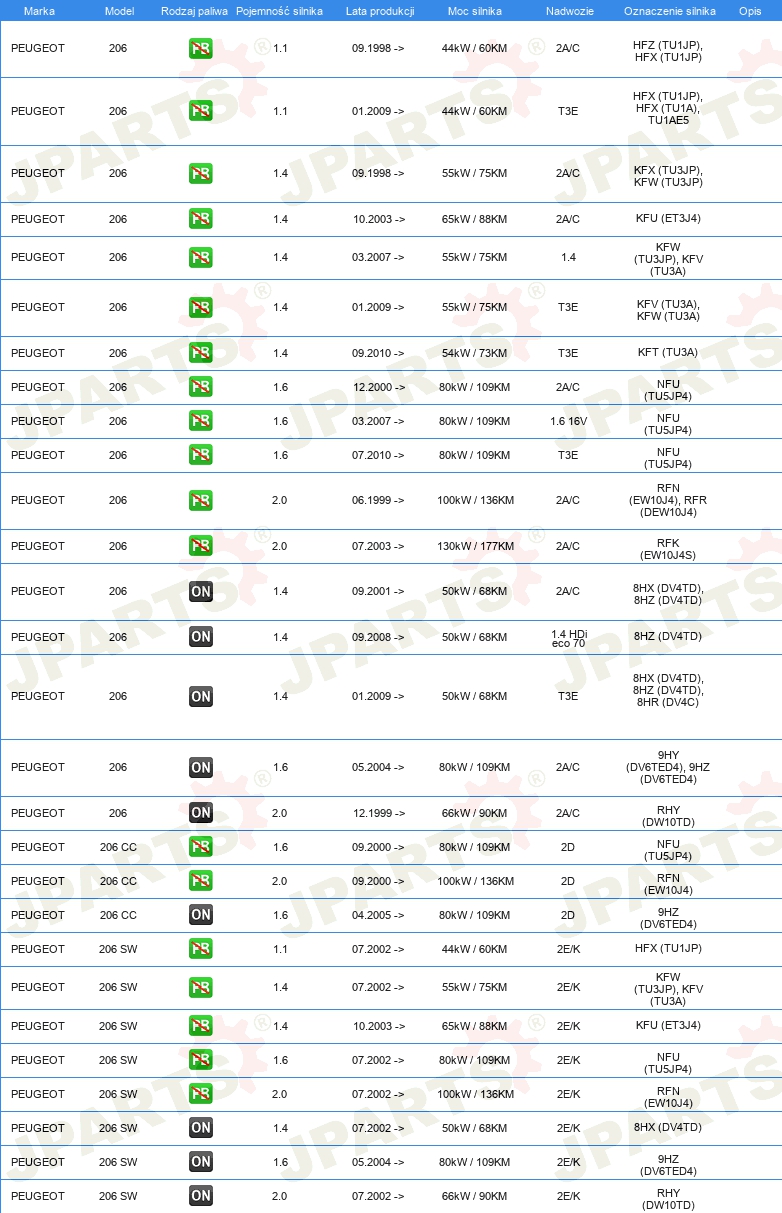Image resolution: width=782 pixels, height=1213 pixels.
Task: Select diesel ON icon in 206 2.0 12.1999 row
Action: pyautogui.click(x=201, y=813)
